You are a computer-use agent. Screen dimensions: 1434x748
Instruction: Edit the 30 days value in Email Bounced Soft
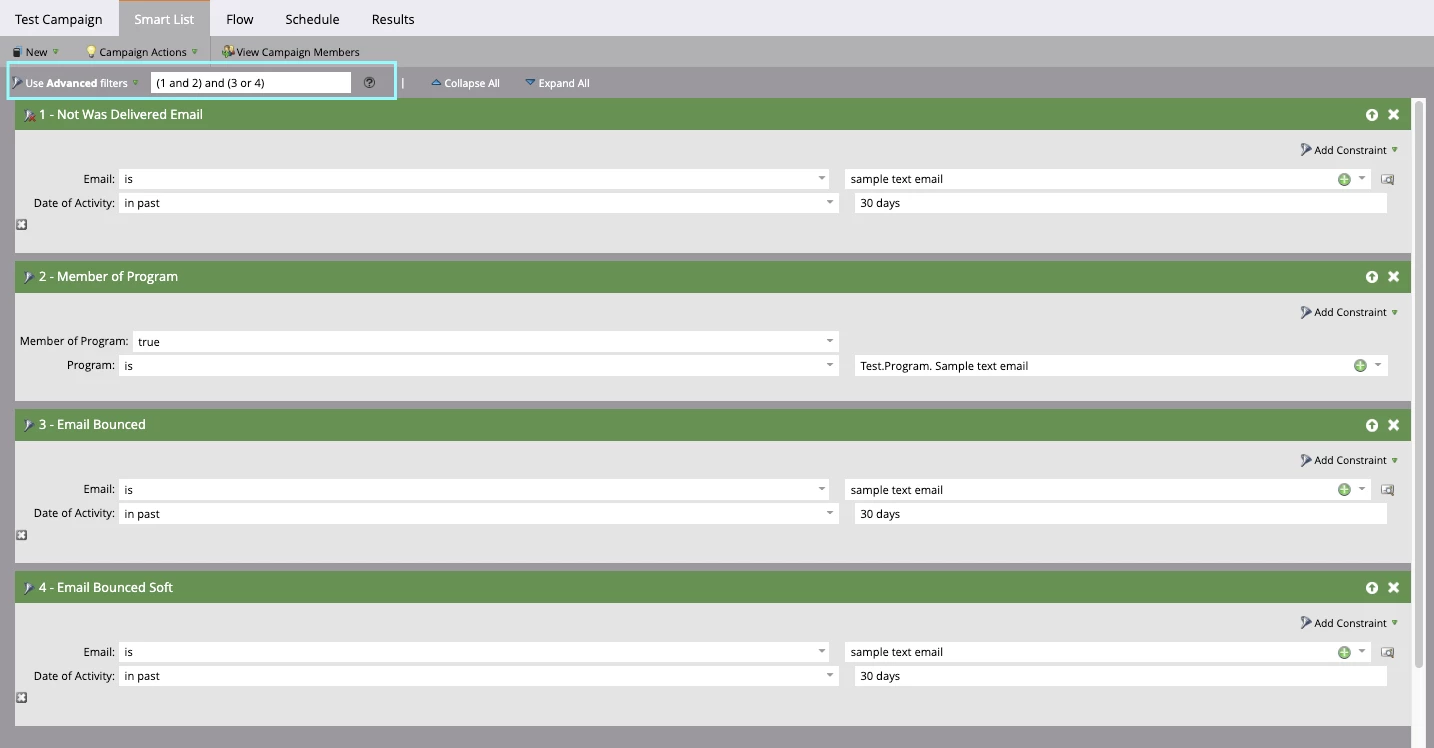click(1121, 676)
